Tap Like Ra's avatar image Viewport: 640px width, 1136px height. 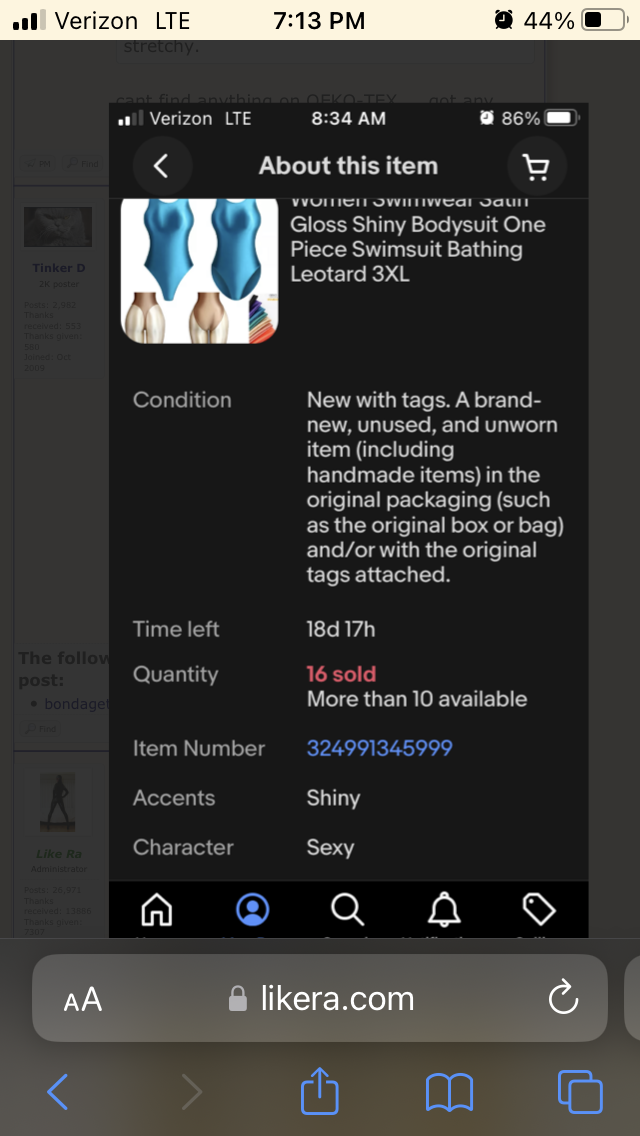click(58, 802)
